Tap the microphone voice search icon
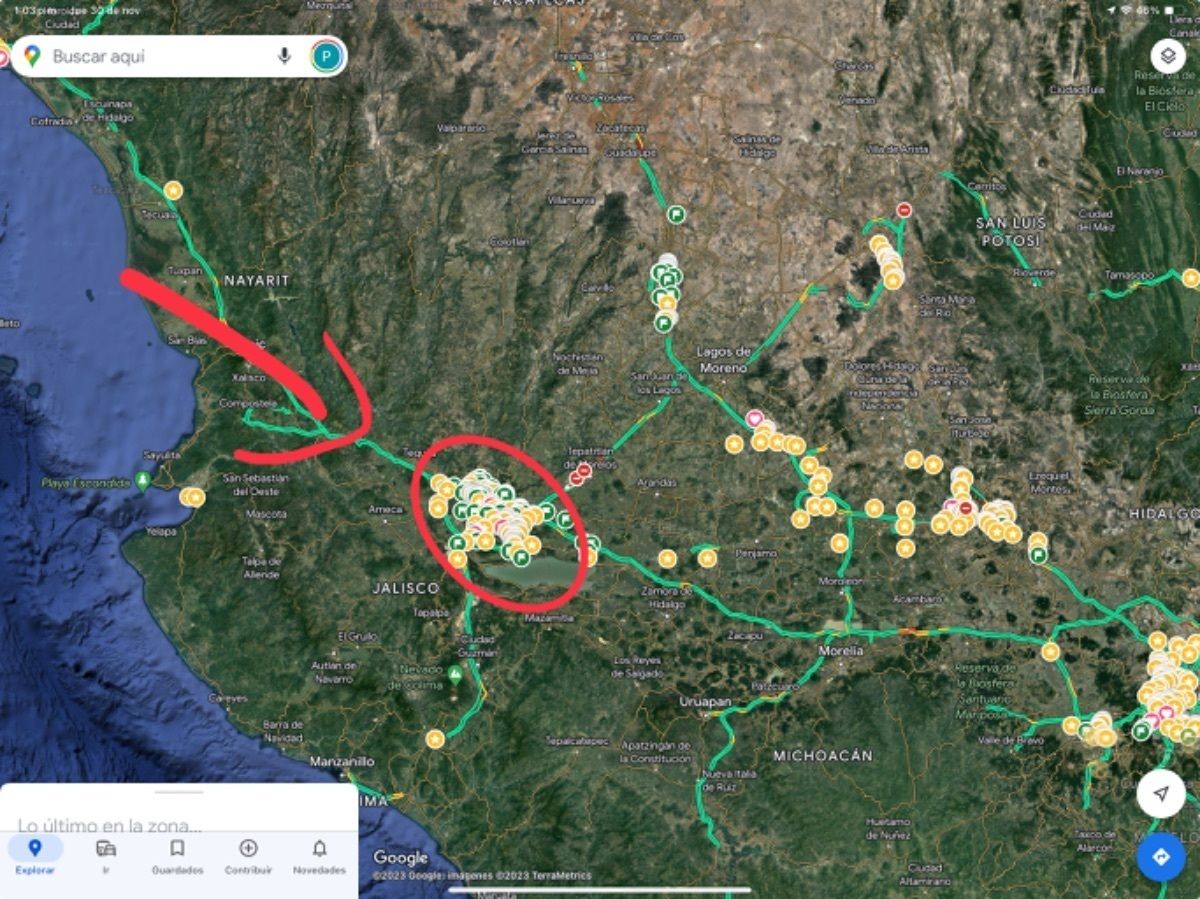The height and width of the screenshot is (899, 1200). click(x=284, y=56)
